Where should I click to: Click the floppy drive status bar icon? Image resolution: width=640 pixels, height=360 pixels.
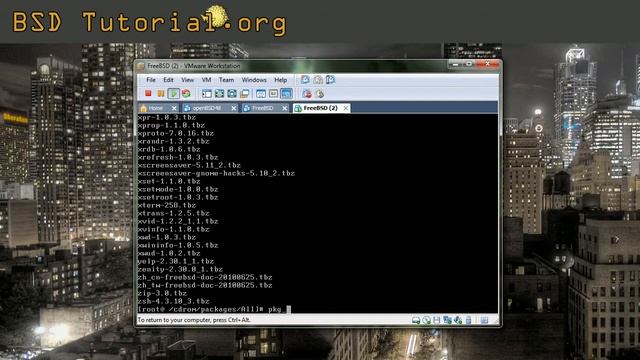click(x=437, y=320)
